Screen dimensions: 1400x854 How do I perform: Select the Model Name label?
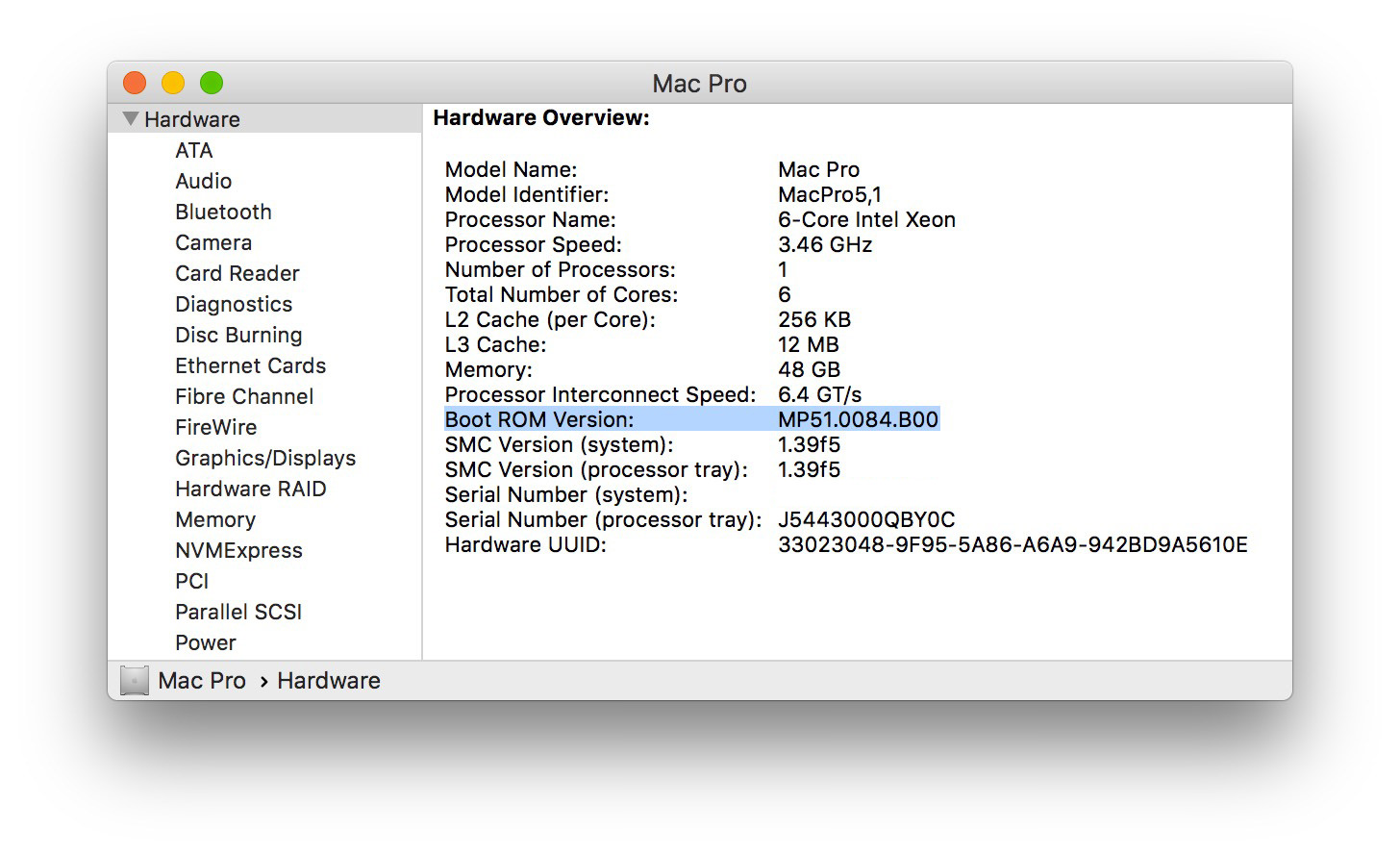[511, 169]
